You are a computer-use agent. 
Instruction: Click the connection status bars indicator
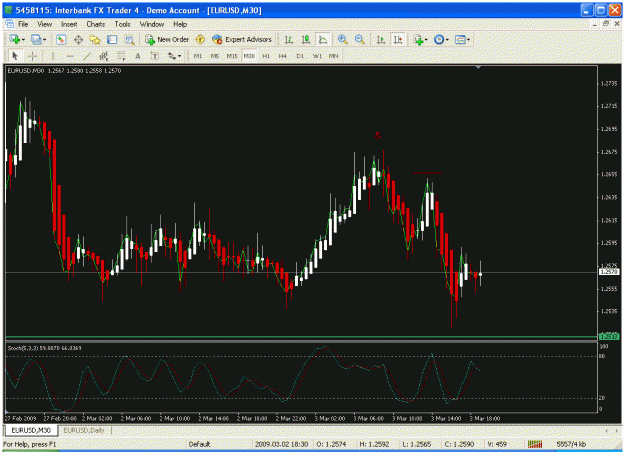(x=535, y=444)
